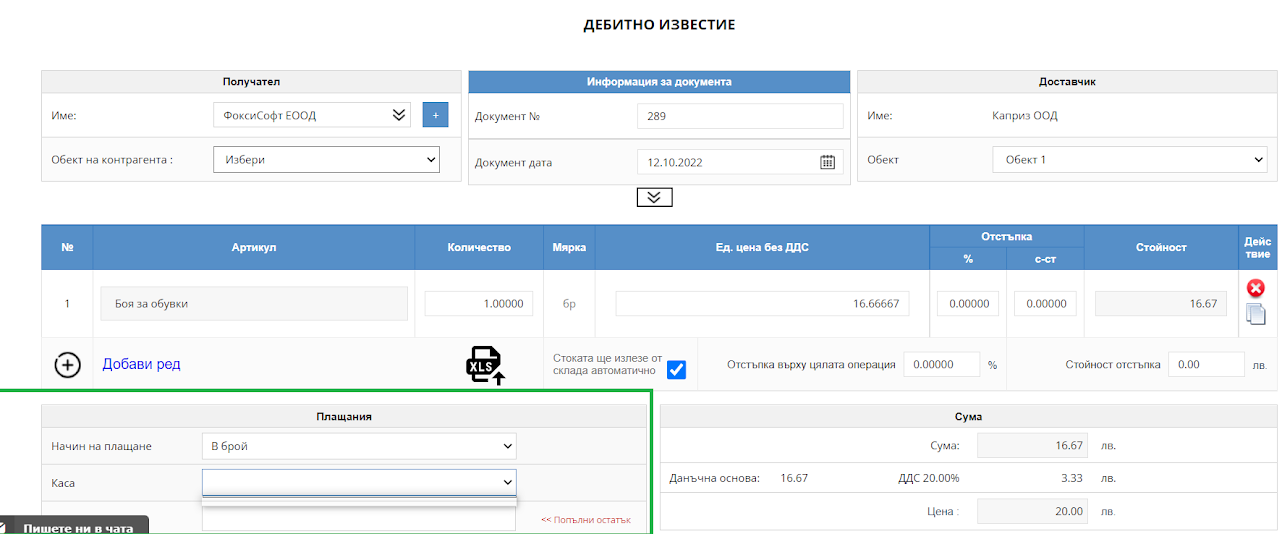Viewport: 1280px width, 534px height.
Task: Toggle Стоката ще излезе от склада автоматично
Action: click(x=676, y=369)
